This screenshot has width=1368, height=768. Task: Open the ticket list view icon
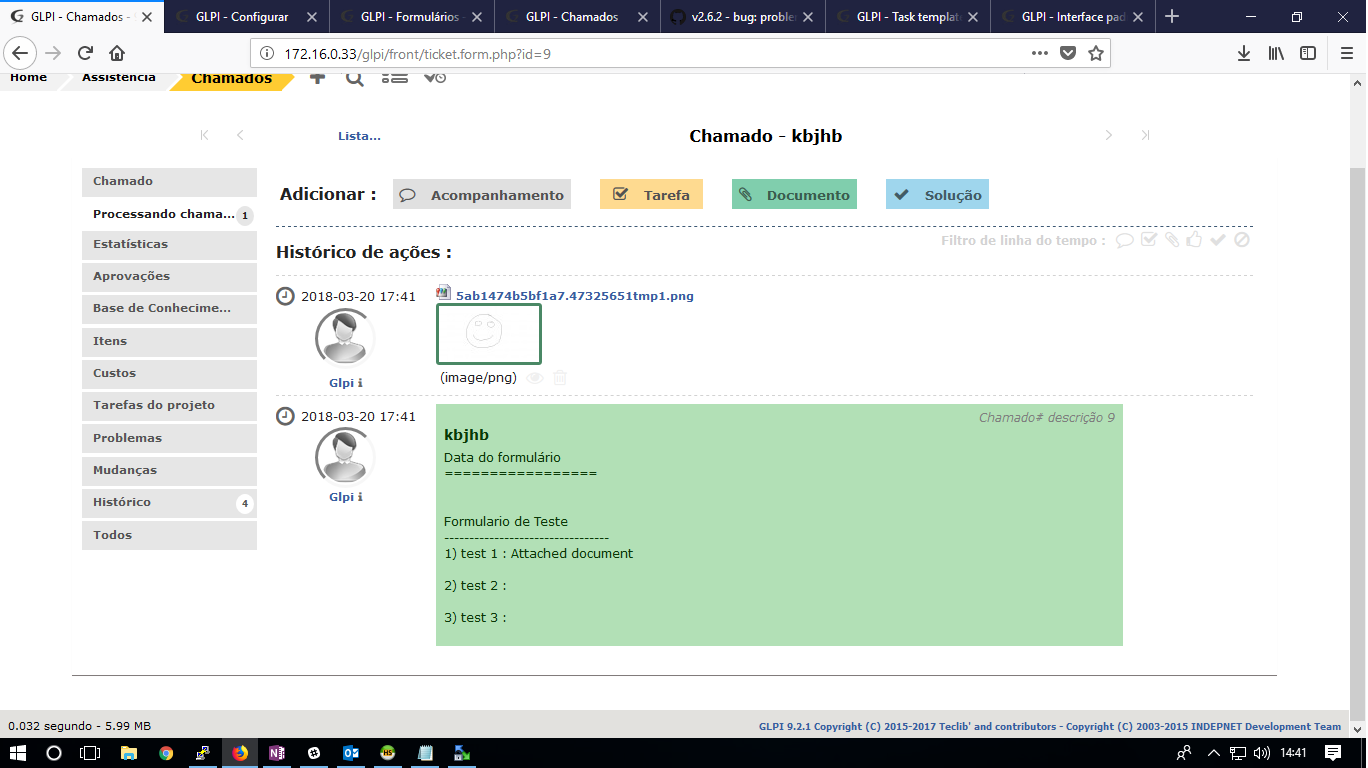point(394,76)
